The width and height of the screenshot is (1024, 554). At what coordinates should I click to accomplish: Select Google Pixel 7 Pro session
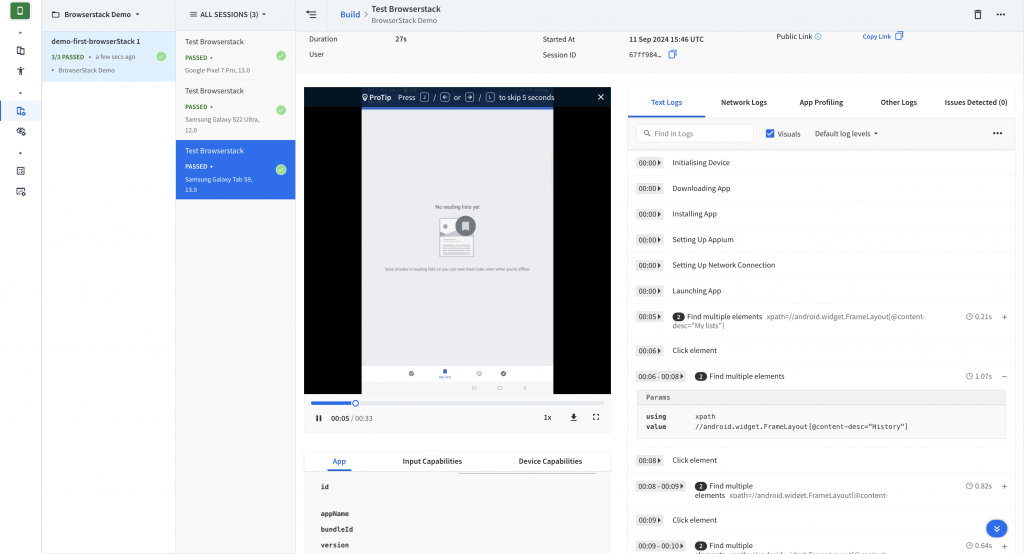pyautogui.click(x=235, y=56)
